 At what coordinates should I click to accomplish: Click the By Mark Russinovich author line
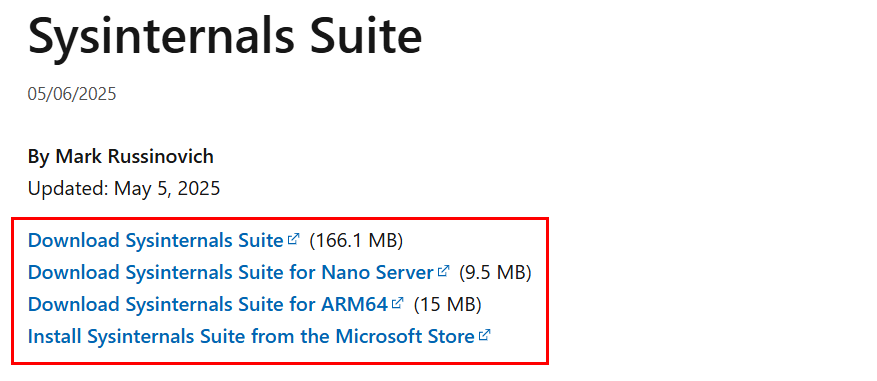tap(121, 157)
